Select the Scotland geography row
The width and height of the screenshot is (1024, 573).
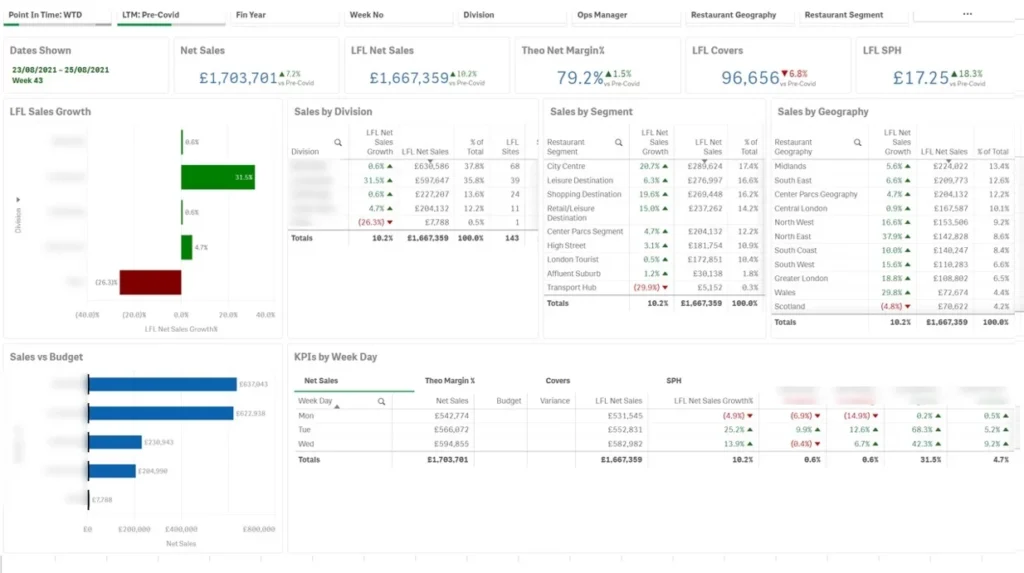point(891,306)
